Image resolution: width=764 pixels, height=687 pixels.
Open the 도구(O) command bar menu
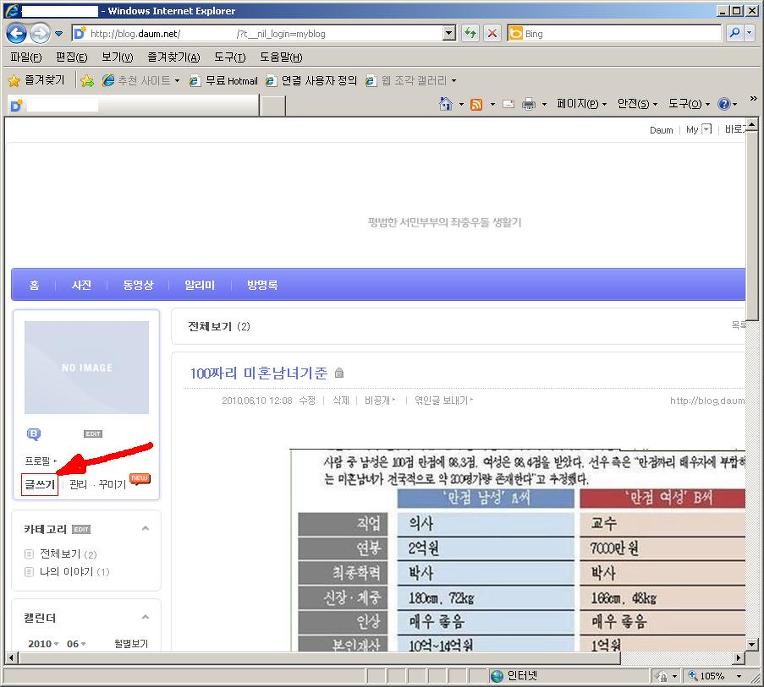pyautogui.click(x=688, y=104)
